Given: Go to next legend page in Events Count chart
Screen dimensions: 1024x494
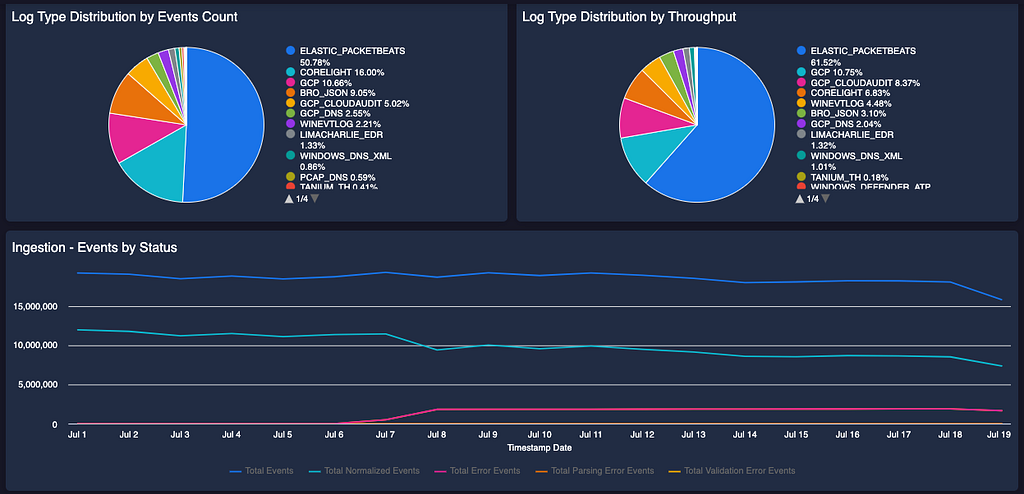Looking at the screenshot, I should (x=315, y=199).
